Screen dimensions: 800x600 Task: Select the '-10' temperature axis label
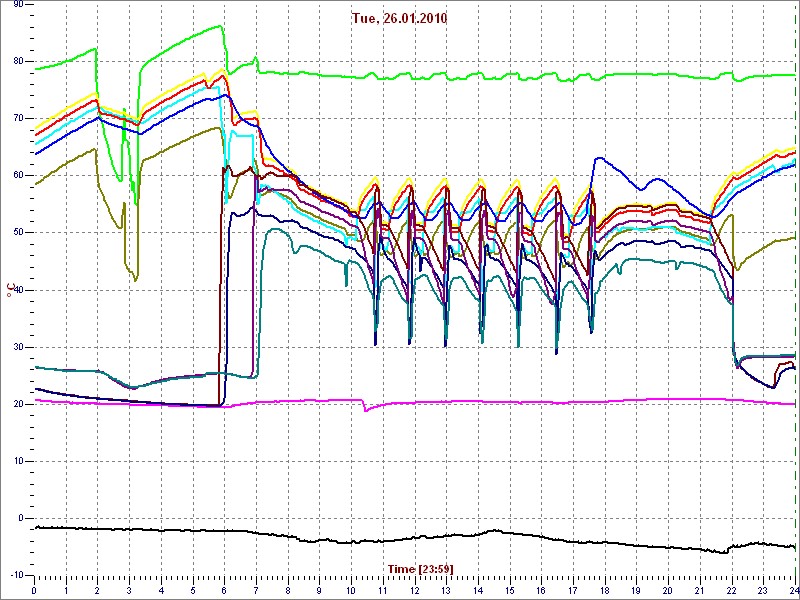pos(15,576)
